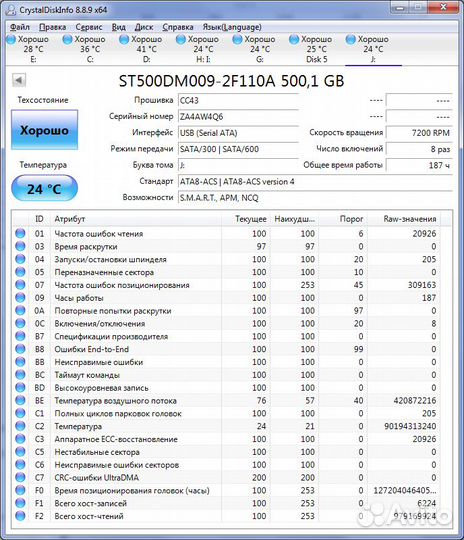
Task: Open the Сервис menu
Action: point(89,27)
